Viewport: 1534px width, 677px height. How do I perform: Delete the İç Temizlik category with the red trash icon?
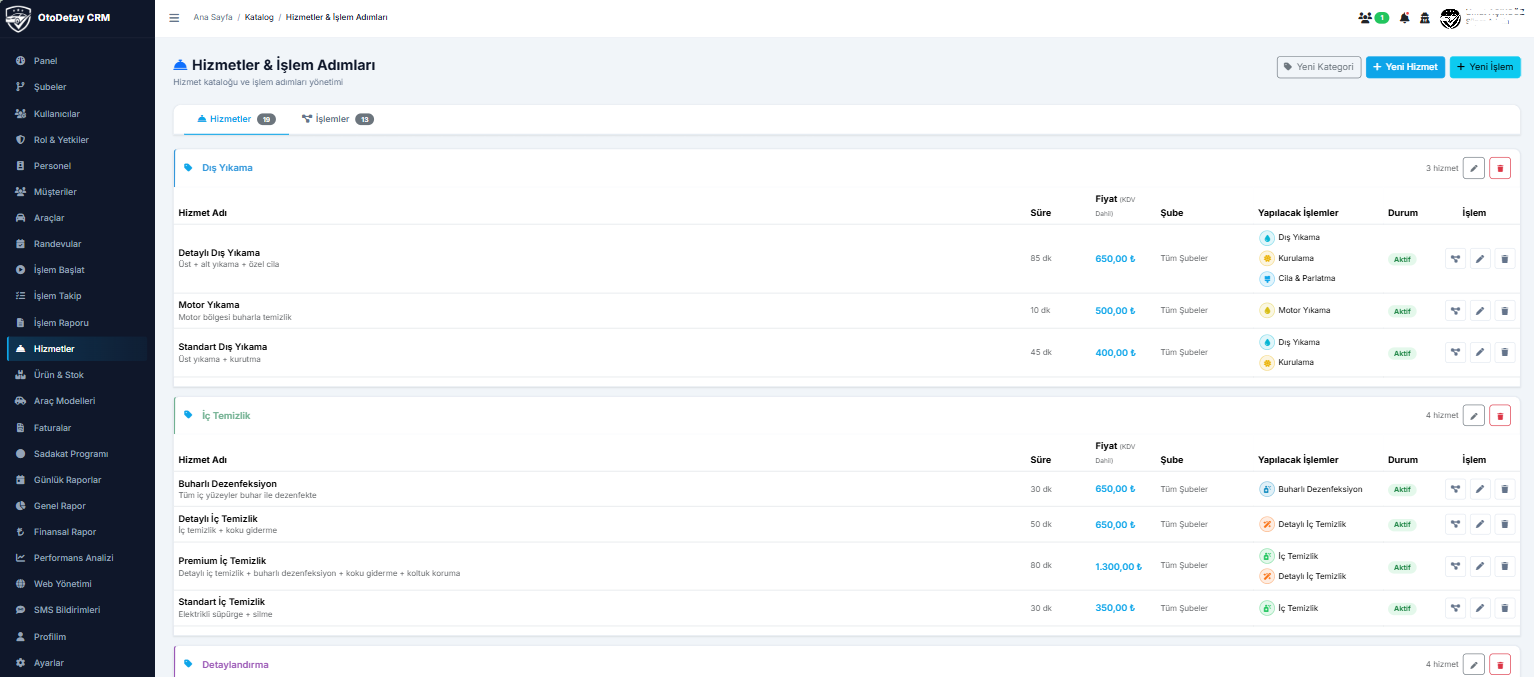pyautogui.click(x=1500, y=415)
